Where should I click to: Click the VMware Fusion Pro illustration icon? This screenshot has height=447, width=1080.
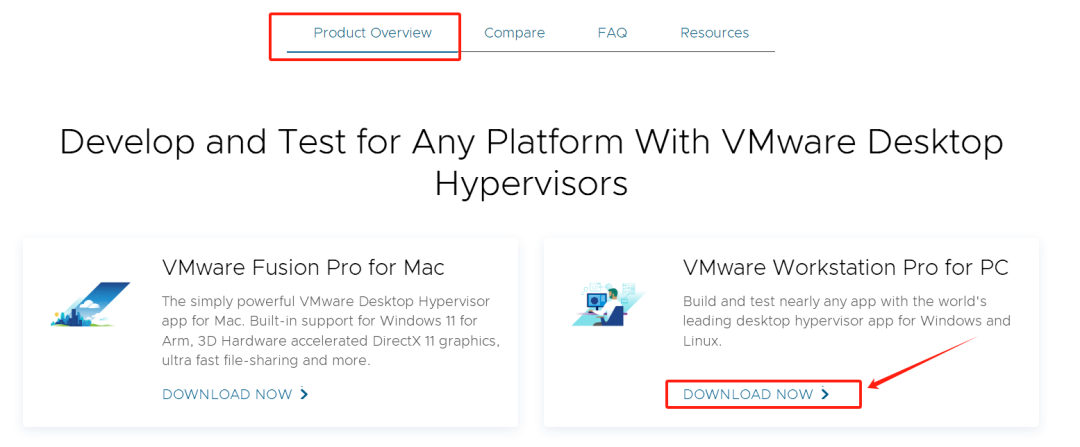[90, 304]
